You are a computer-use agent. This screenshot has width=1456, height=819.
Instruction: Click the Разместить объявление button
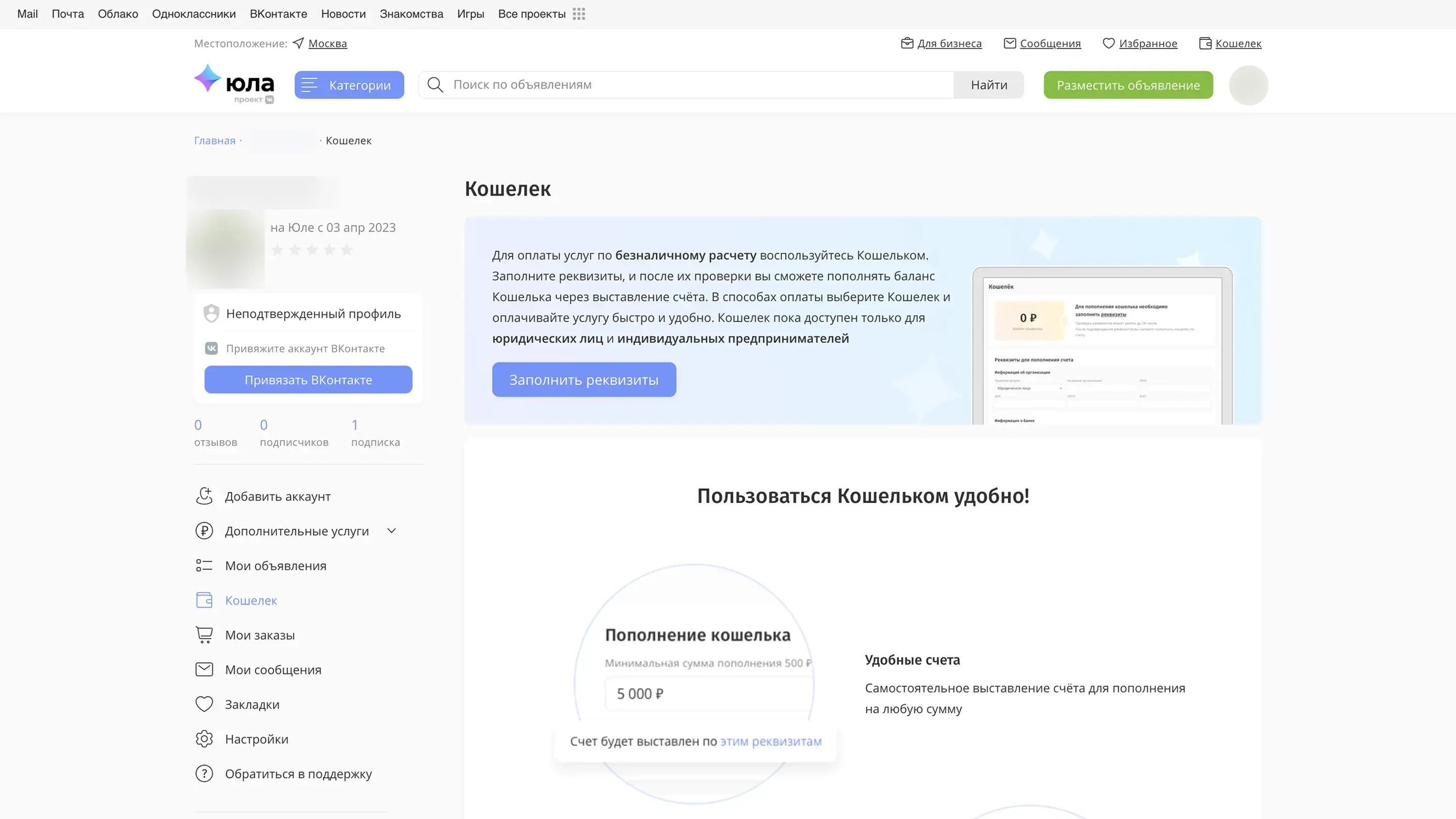[1127, 85]
